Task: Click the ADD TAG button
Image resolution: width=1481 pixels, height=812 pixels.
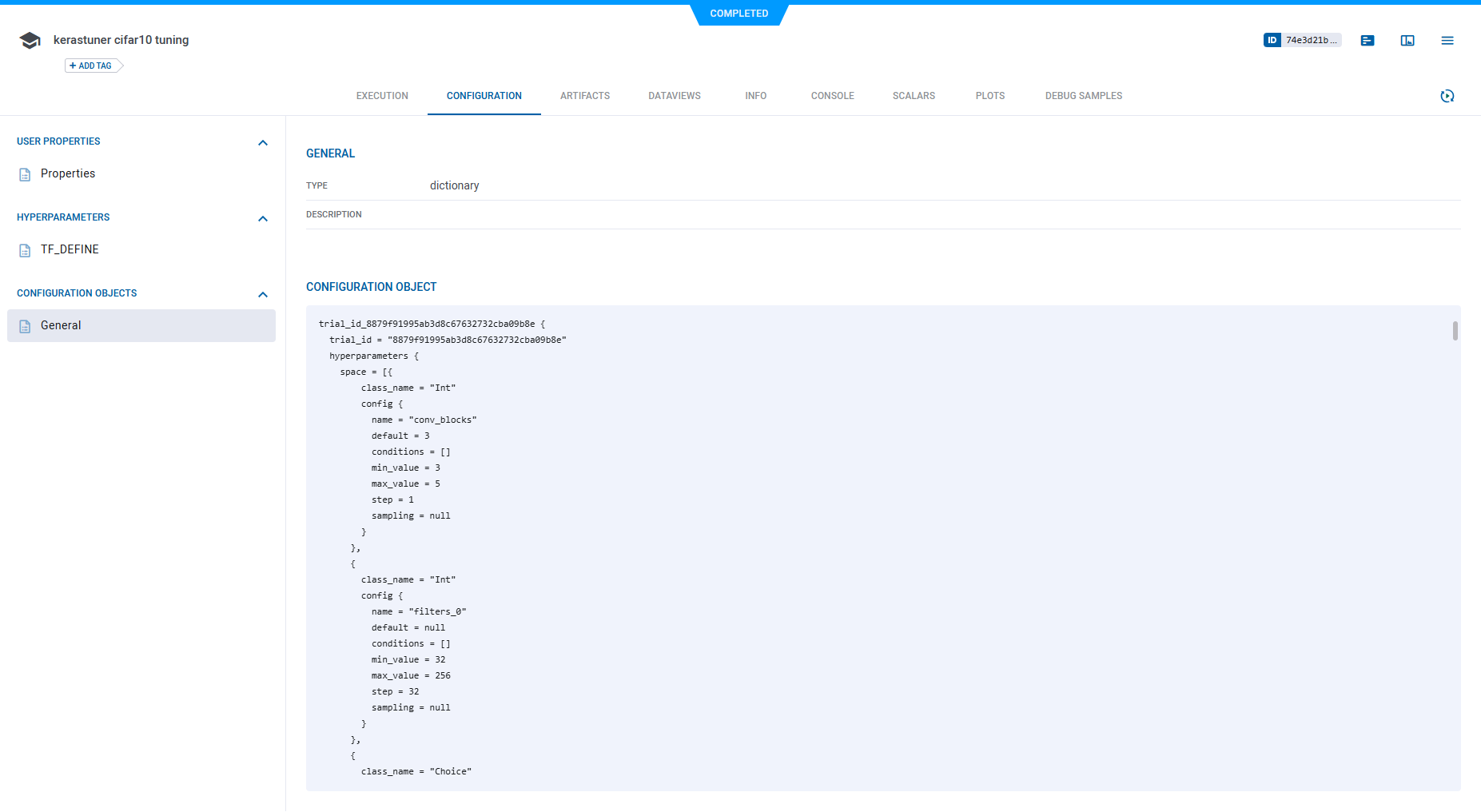Action: click(x=90, y=65)
